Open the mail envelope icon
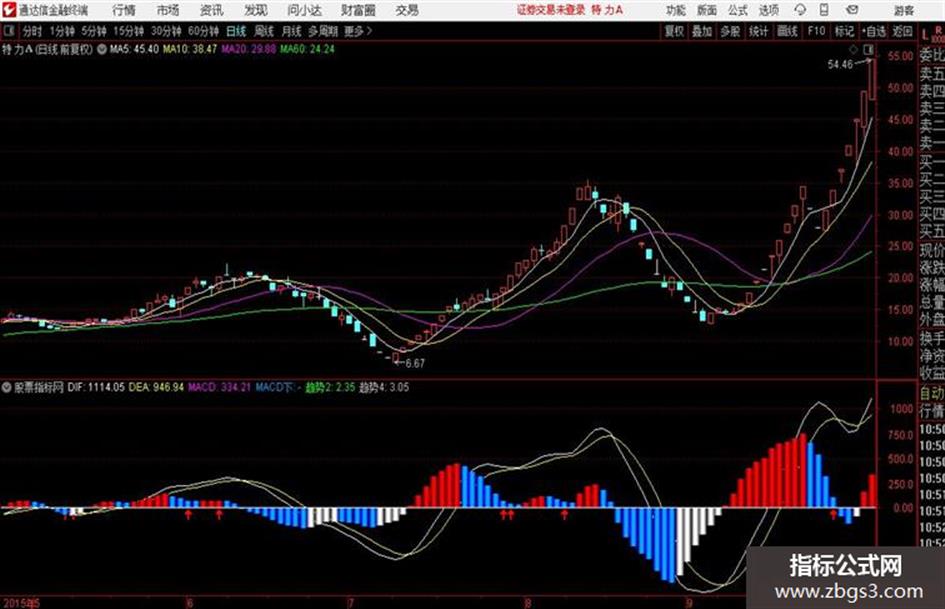The width and height of the screenshot is (945, 609). 852,10
